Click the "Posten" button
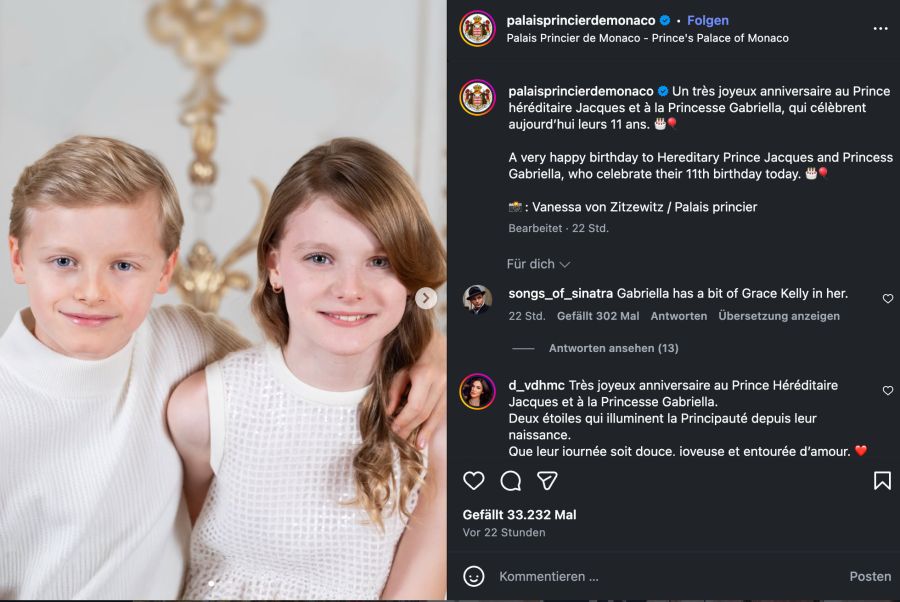This screenshot has width=900, height=602. click(x=870, y=576)
